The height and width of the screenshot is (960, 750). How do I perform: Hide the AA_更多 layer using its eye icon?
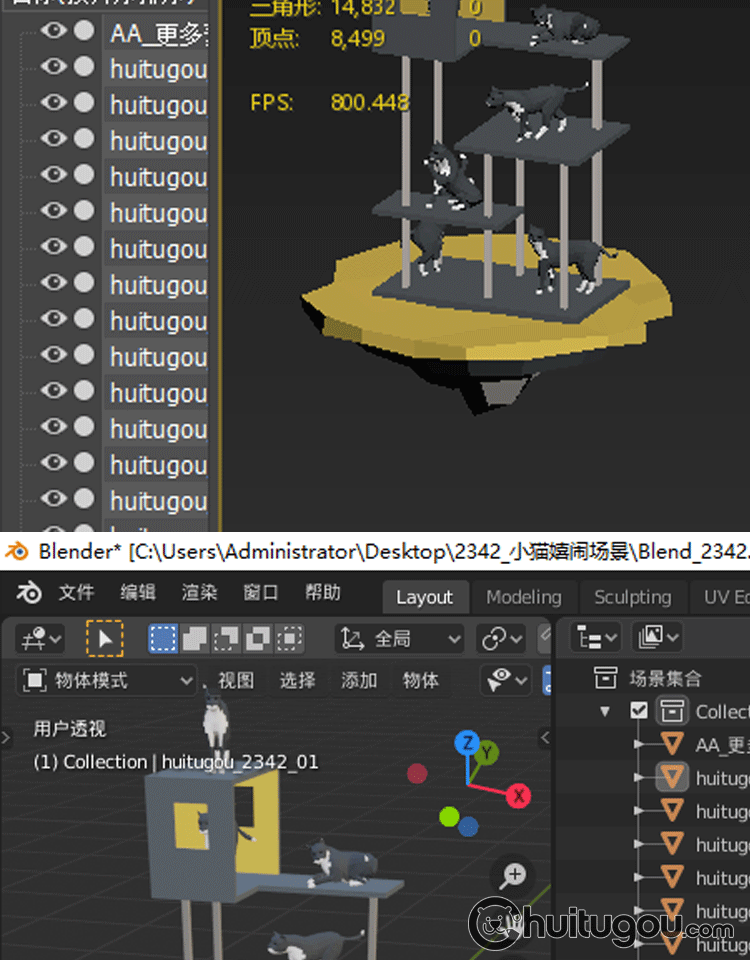pyautogui.click(x=54, y=32)
